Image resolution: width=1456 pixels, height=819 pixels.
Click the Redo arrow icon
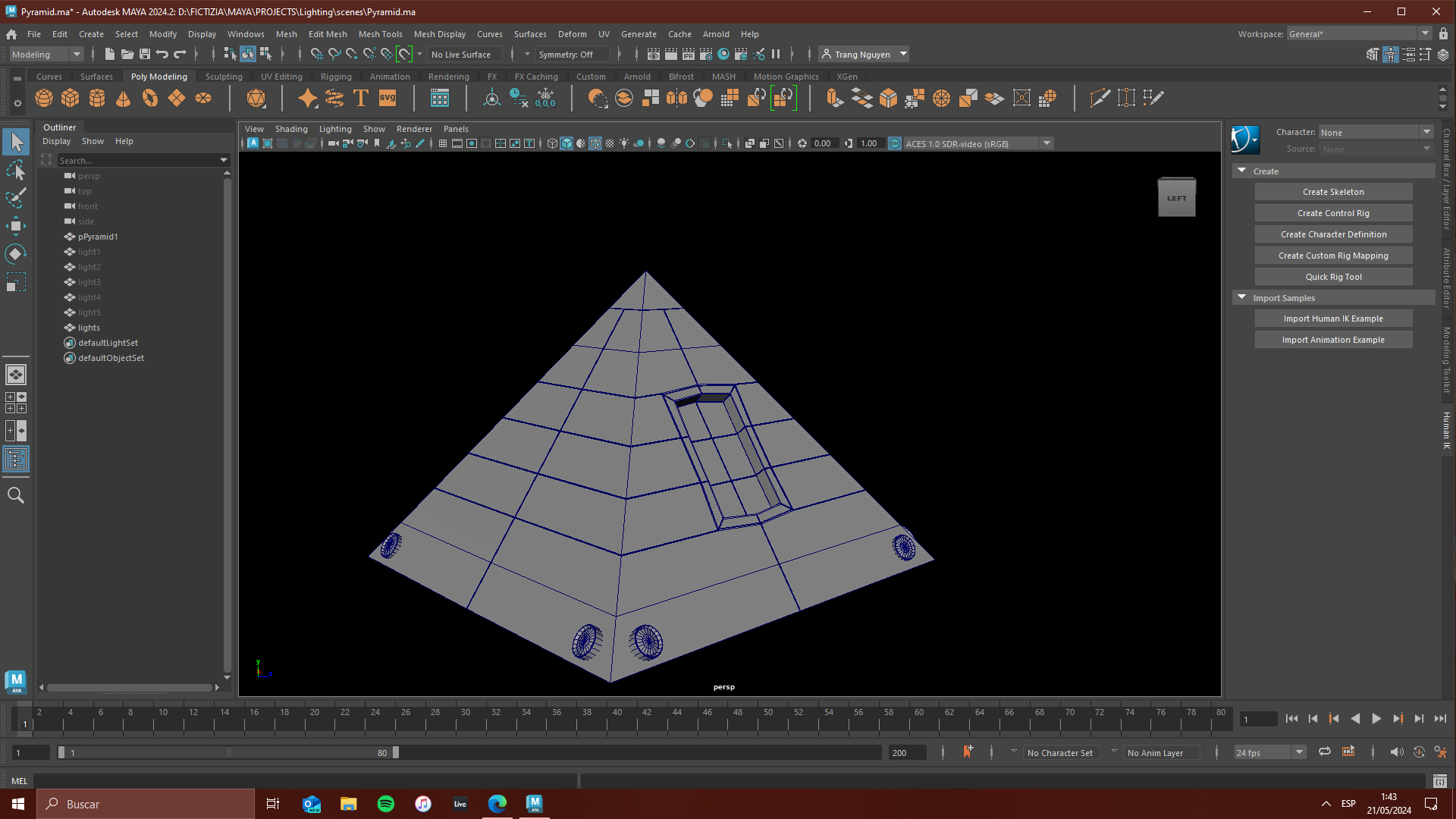coord(180,54)
